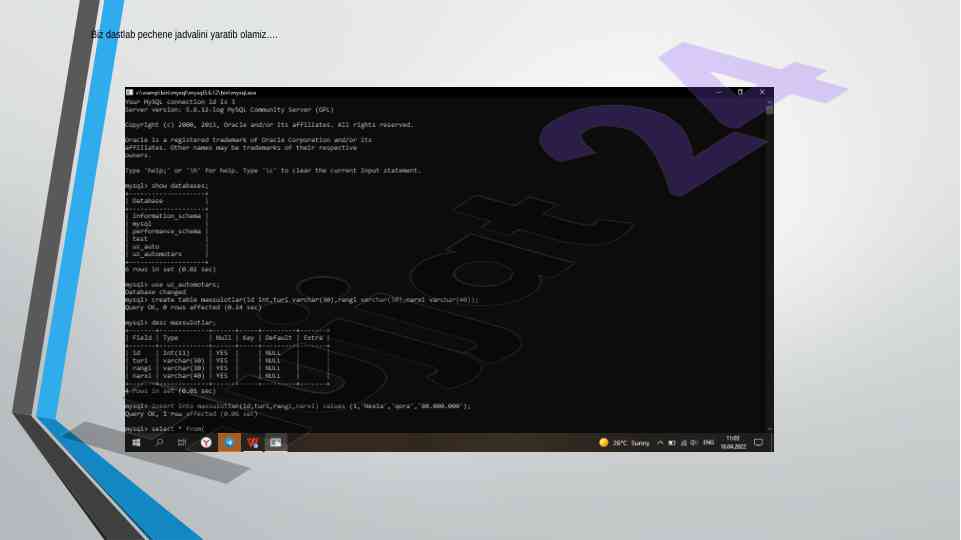Screen dimensions: 961x540
Task: Open the clock and date flyout
Action: (x=733, y=442)
